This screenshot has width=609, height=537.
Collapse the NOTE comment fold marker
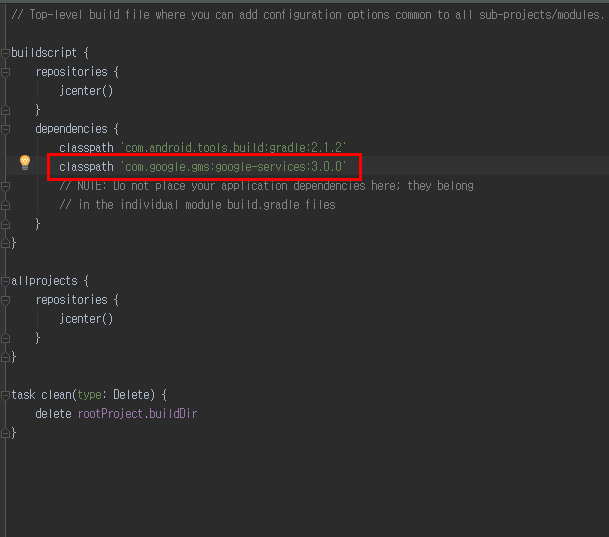pos(5,186)
